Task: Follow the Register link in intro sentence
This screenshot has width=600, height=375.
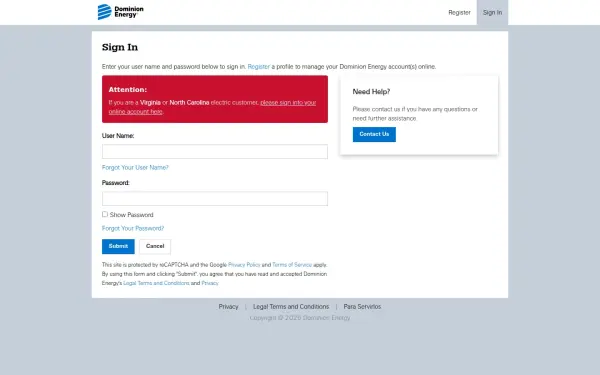Action: 259,67
